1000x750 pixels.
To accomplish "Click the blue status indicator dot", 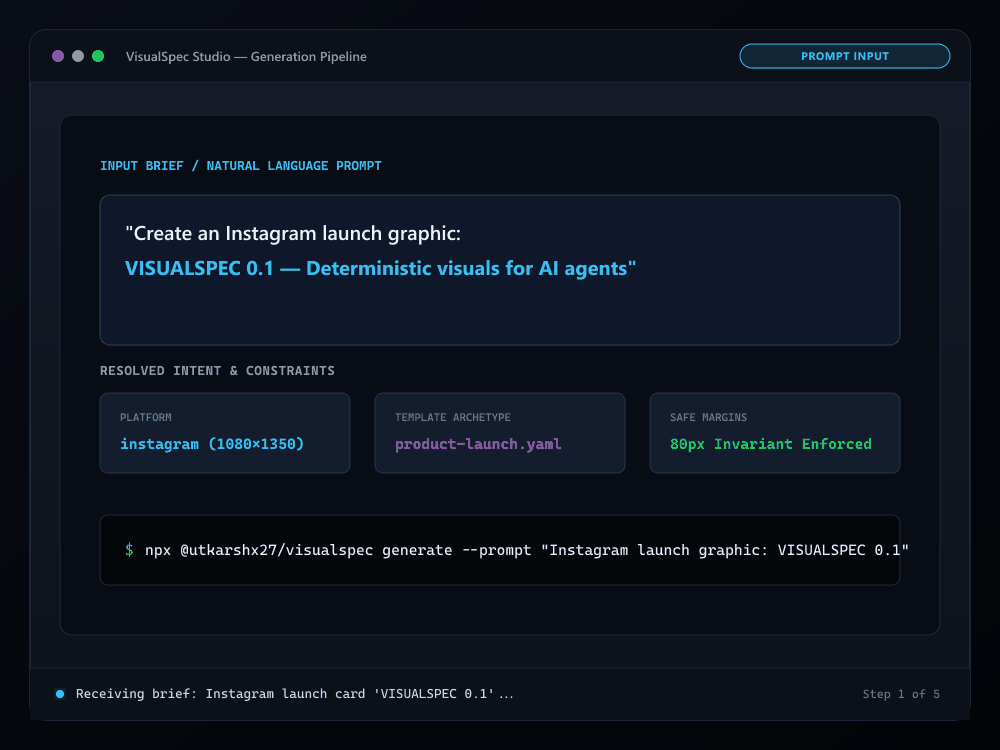I will point(60,694).
